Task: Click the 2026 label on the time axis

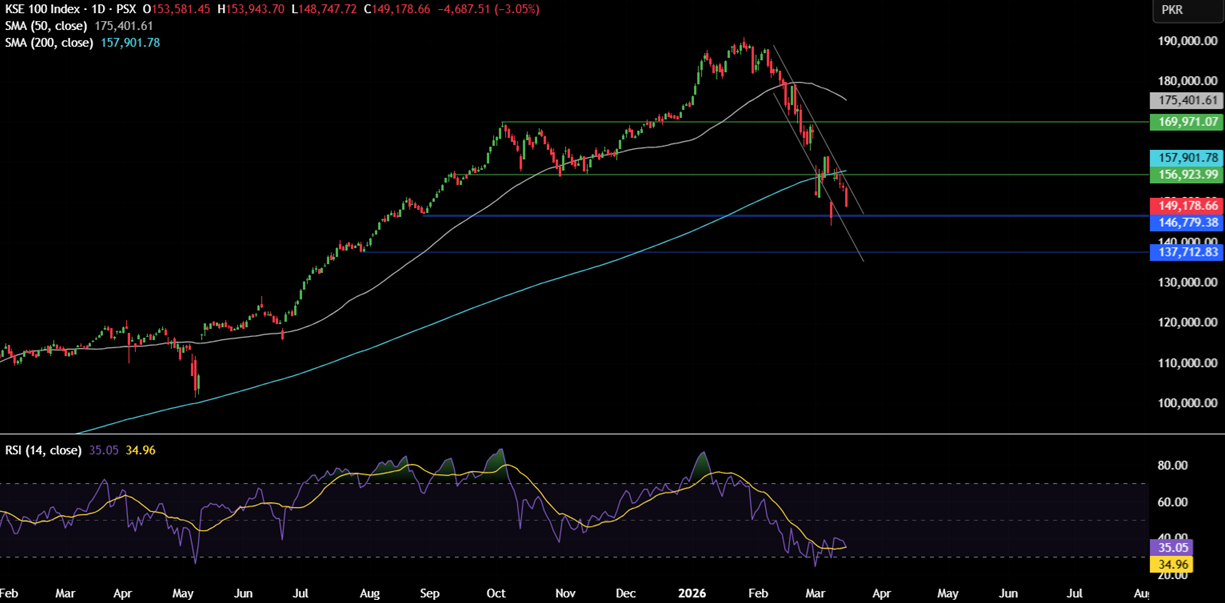Action: click(693, 592)
